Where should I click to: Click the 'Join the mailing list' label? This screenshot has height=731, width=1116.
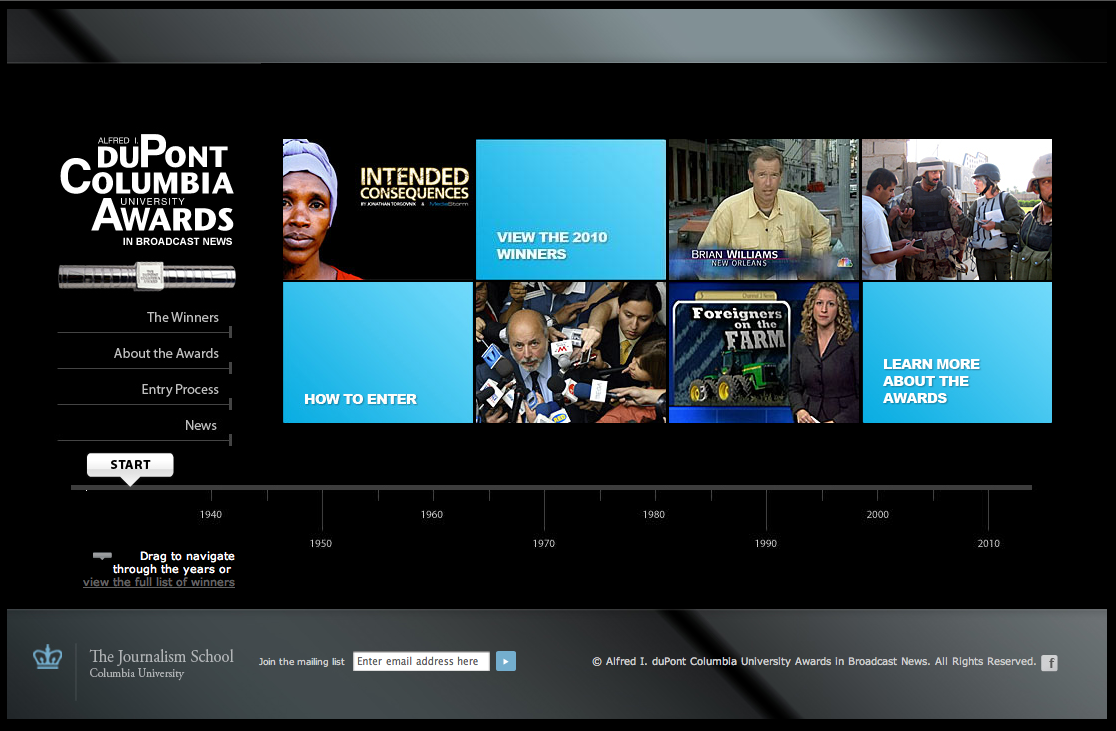pyautogui.click(x=302, y=662)
